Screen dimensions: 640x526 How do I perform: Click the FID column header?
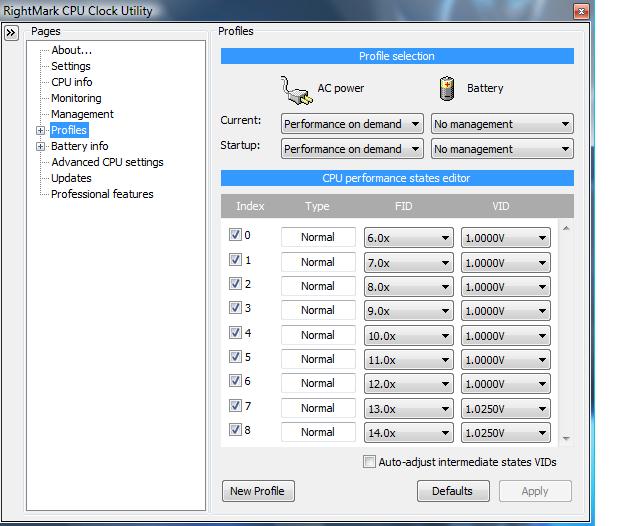click(404, 206)
